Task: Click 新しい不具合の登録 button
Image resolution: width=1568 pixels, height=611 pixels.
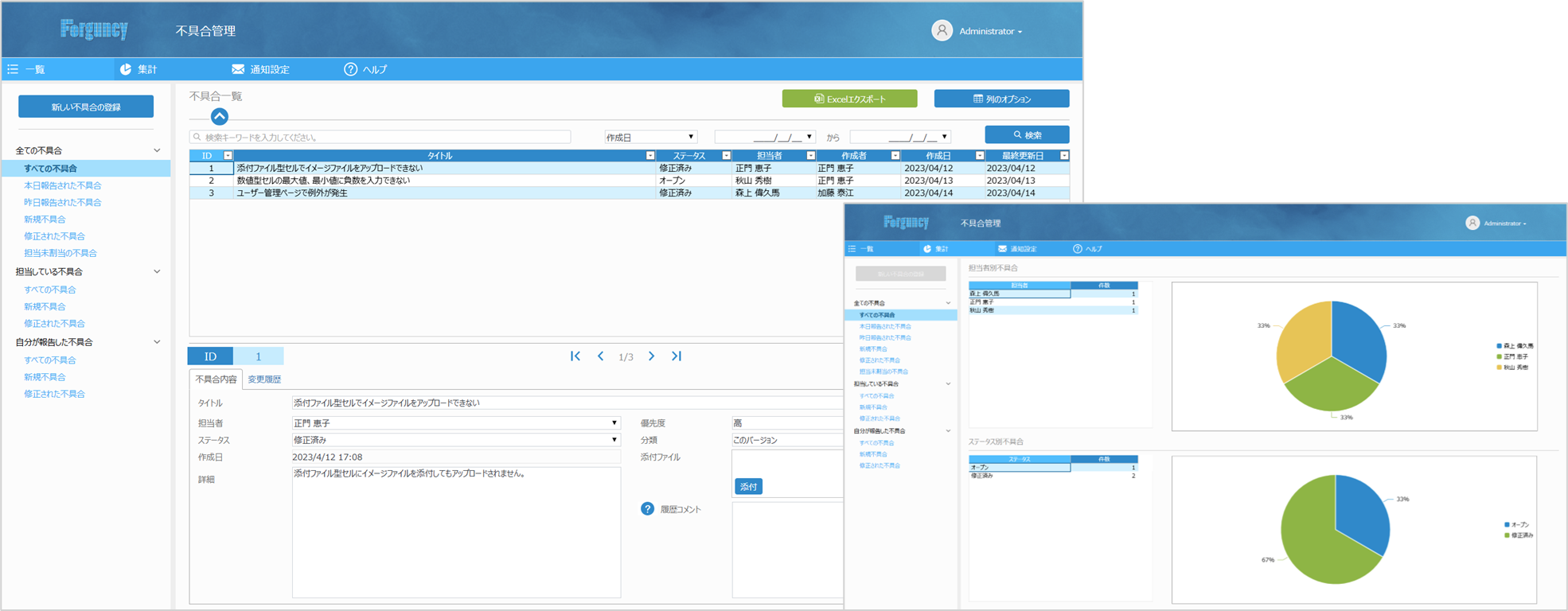Action: point(86,107)
